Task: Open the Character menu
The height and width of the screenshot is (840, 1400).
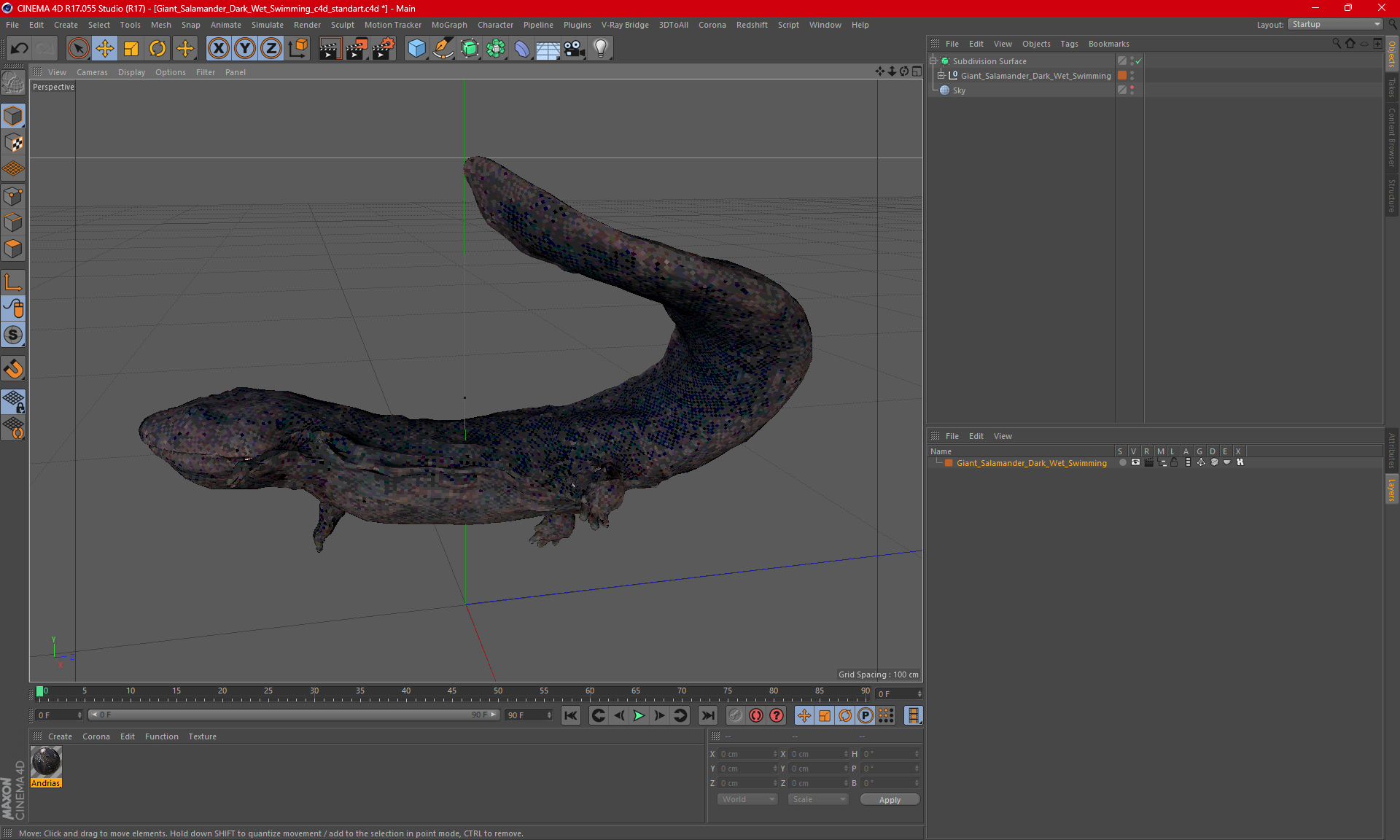Action: pyautogui.click(x=495, y=25)
